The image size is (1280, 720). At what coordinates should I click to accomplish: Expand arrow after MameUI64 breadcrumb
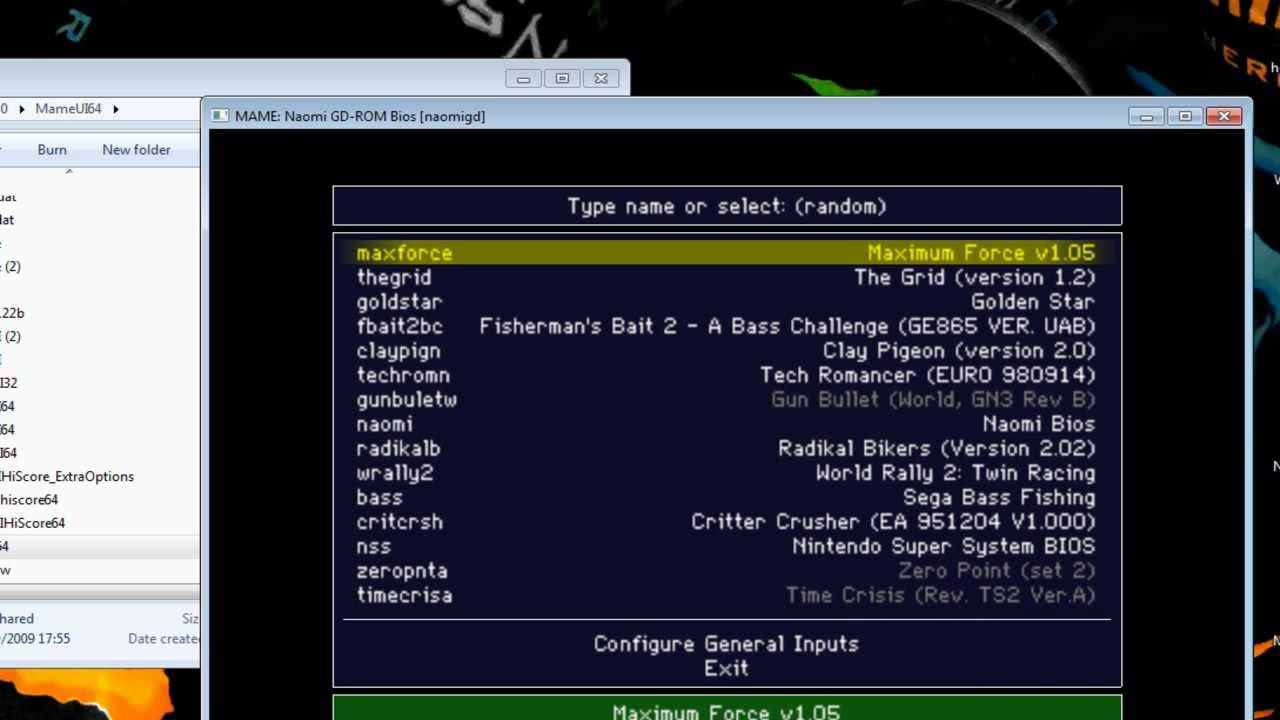(116, 109)
